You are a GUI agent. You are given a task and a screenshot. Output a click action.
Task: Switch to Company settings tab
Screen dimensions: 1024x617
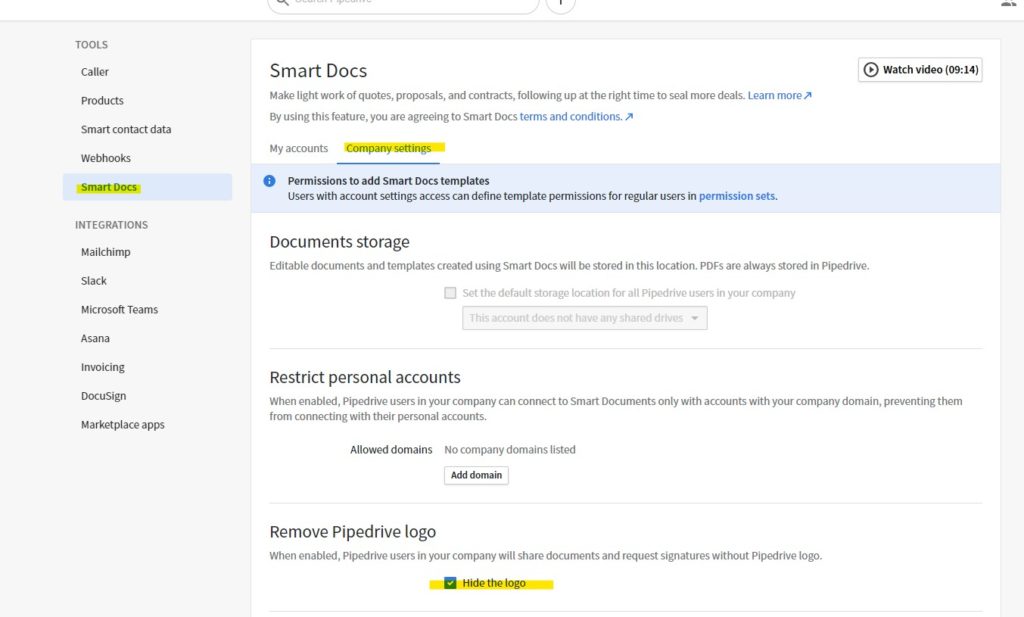tap(389, 148)
